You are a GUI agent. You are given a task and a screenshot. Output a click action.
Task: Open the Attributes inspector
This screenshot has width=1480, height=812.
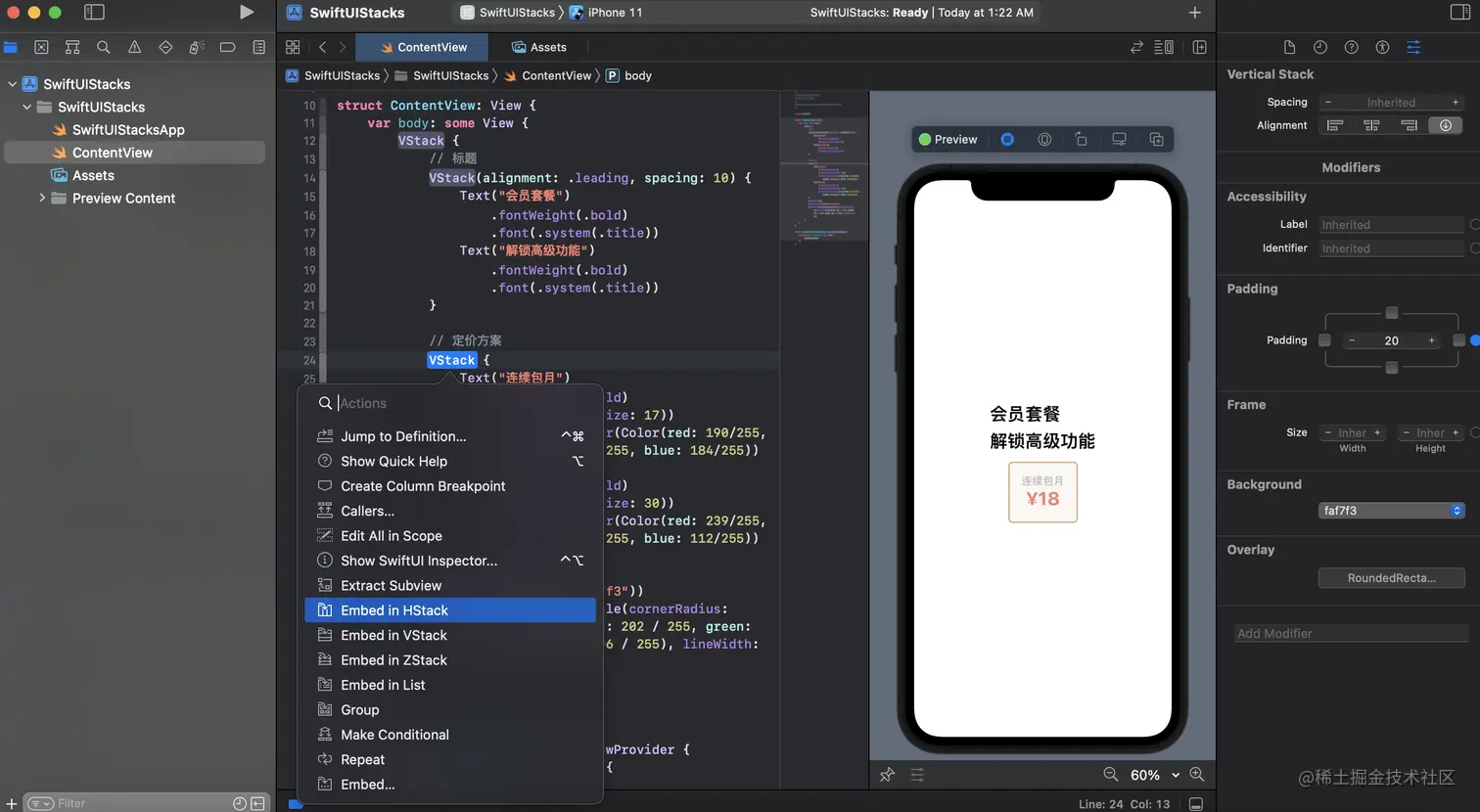click(x=1413, y=47)
